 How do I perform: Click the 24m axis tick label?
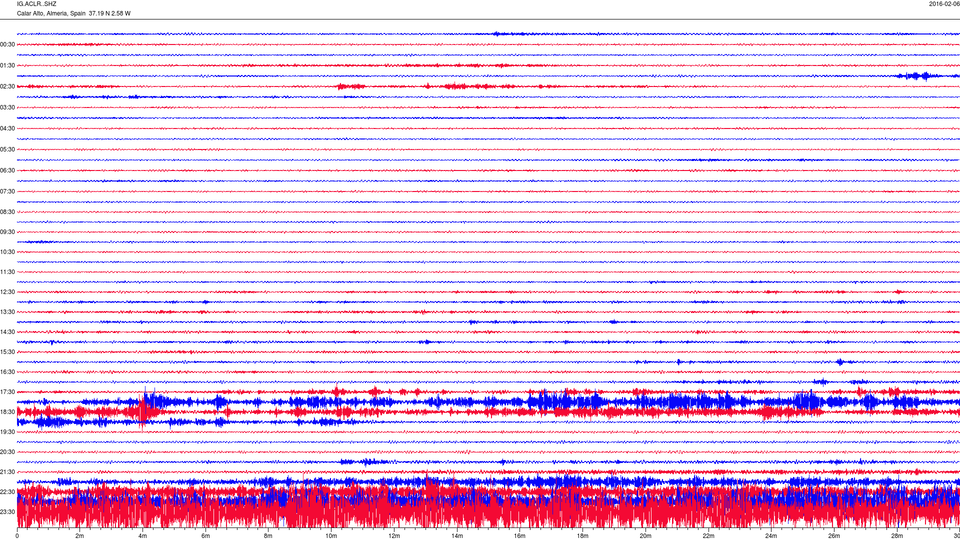(771, 536)
